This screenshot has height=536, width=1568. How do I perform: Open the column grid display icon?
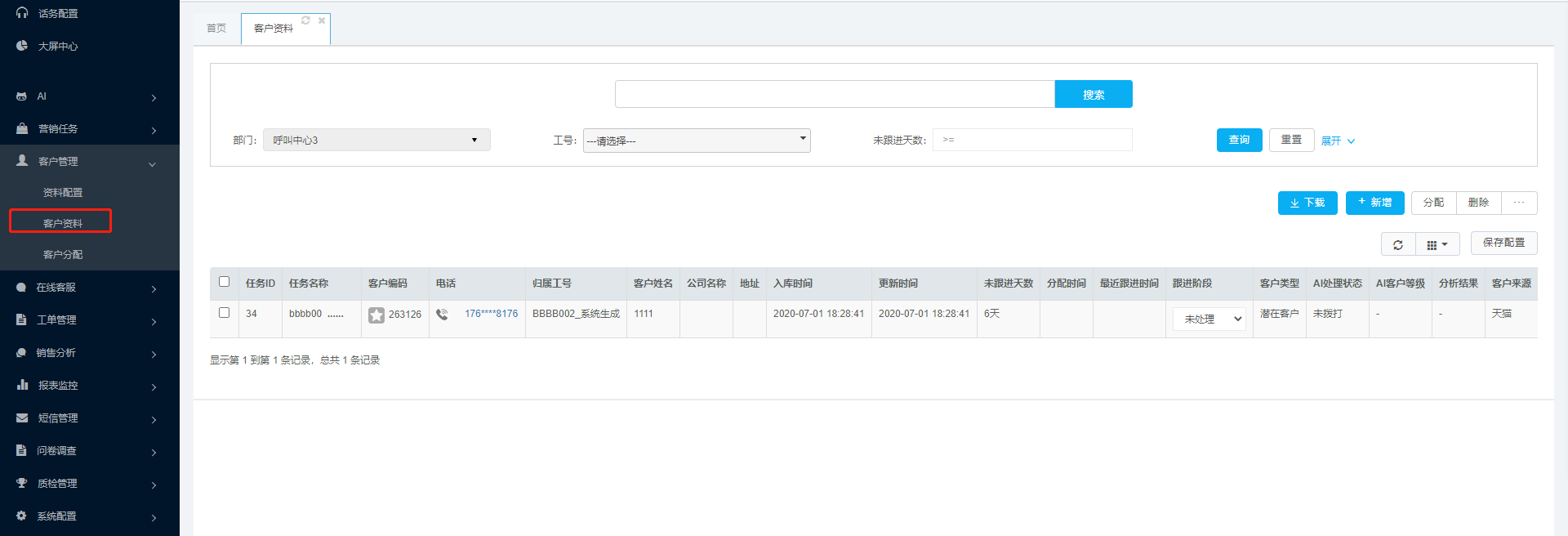pos(1437,244)
